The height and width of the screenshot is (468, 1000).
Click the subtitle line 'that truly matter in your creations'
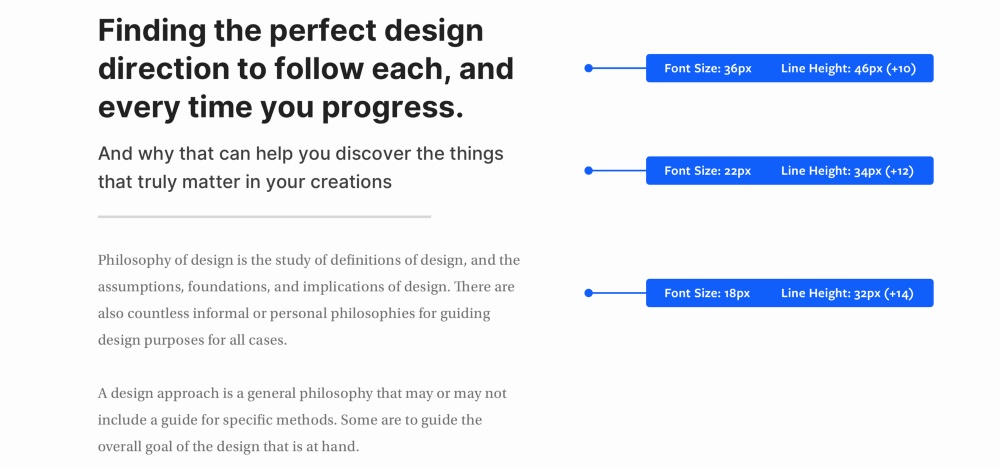(244, 182)
